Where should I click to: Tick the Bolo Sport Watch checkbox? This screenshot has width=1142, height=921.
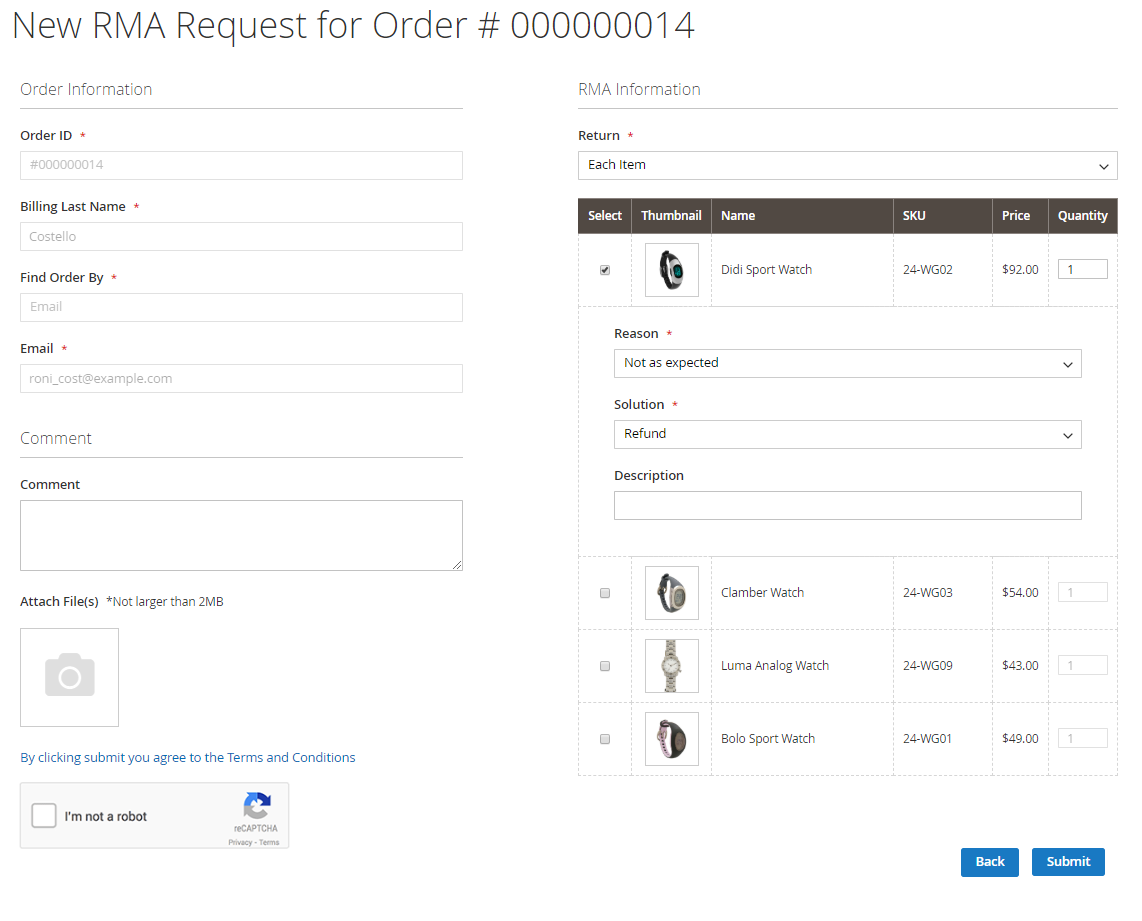click(605, 739)
